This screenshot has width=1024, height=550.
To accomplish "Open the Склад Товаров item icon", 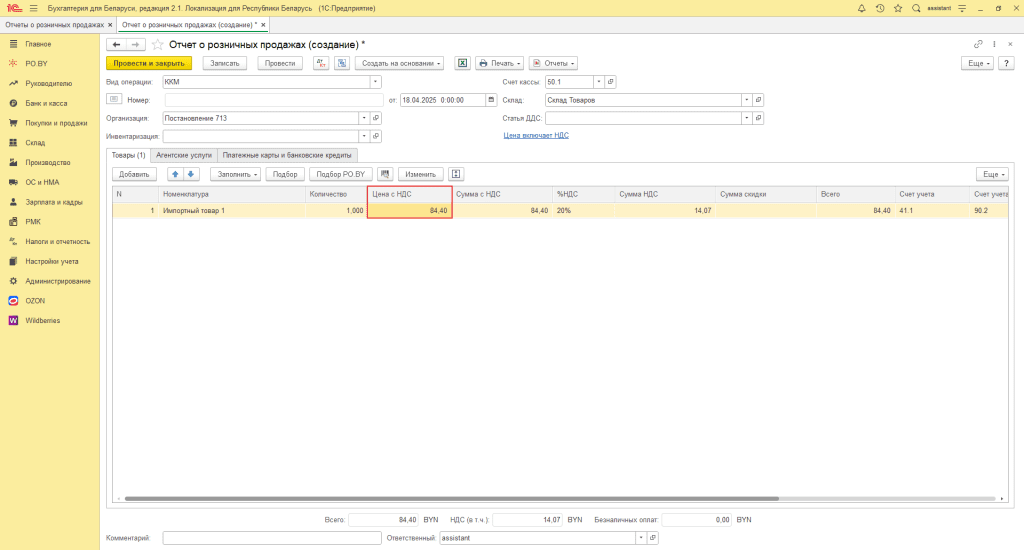I will pos(758,100).
